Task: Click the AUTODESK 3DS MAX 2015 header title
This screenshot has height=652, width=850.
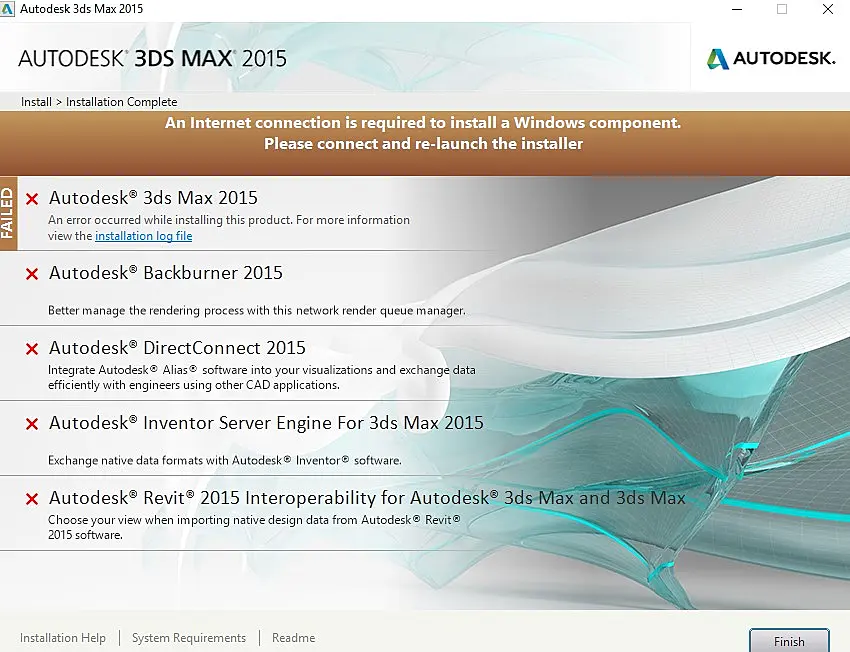Action: tap(152, 59)
